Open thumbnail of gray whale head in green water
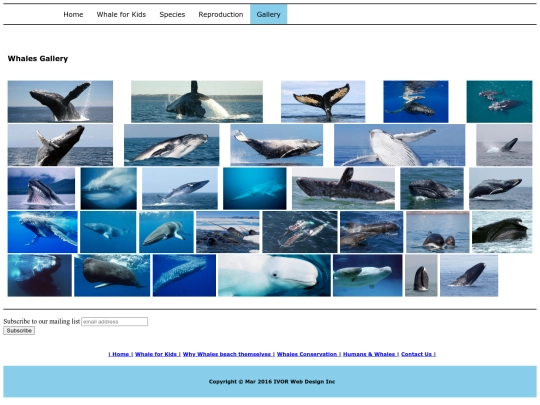The width and height of the screenshot is (540, 405). pyautogui.click(x=432, y=188)
